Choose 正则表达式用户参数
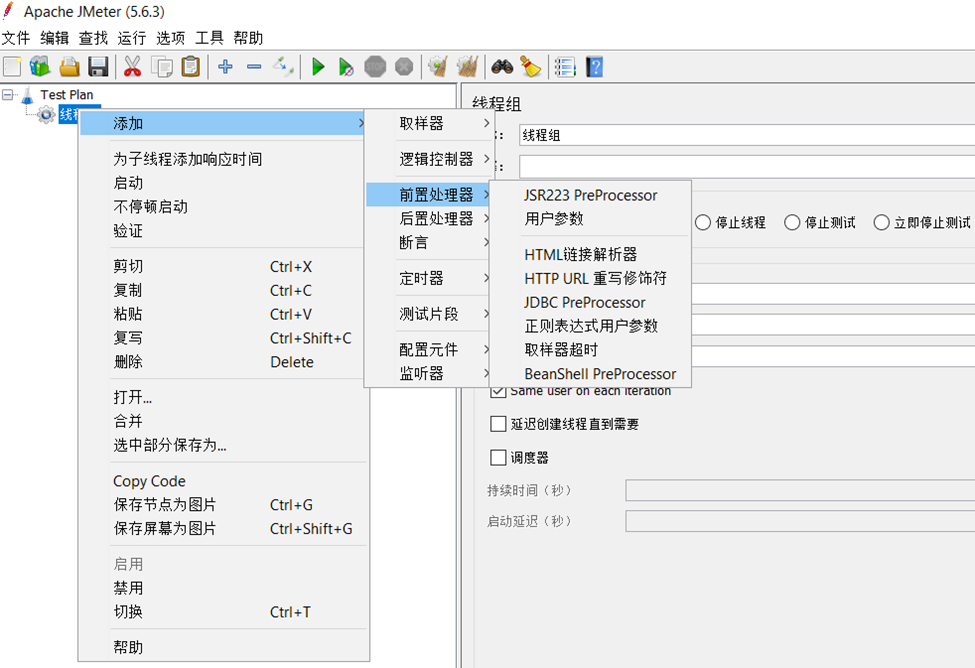This screenshot has height=668, width=975. (591, 326)
